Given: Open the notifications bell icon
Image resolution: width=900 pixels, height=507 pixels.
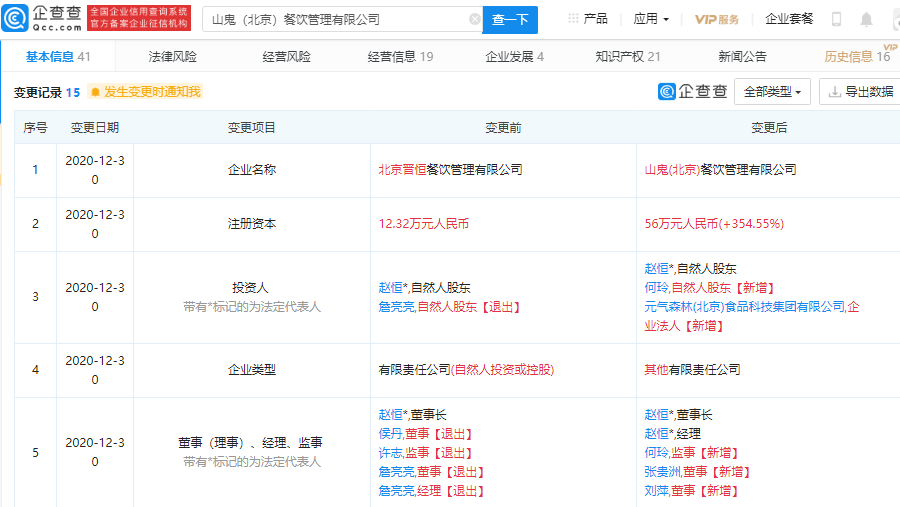Looking at the screenshot, I should tap(866, 20).
